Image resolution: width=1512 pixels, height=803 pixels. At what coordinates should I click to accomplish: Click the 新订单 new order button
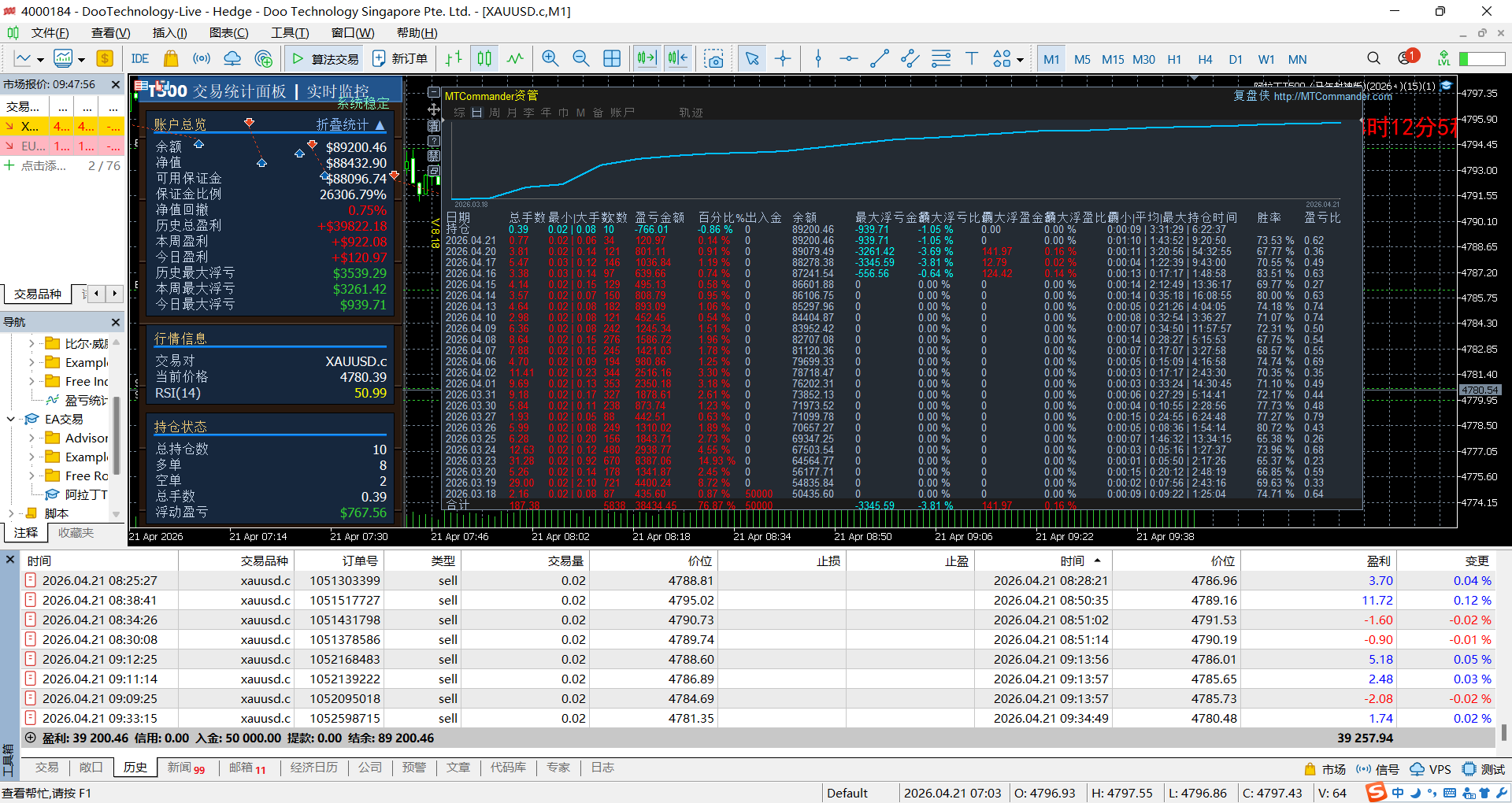pyautogui.click(x=400, y=58)
